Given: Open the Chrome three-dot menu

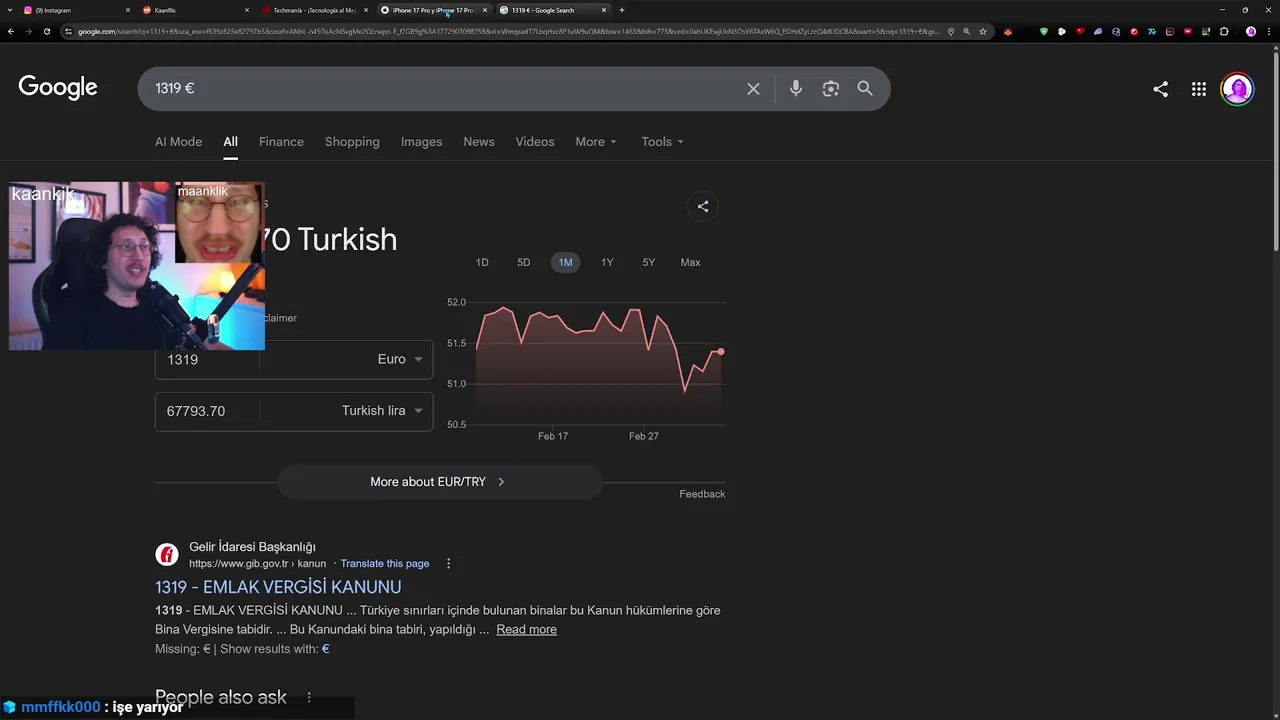Looking at the screenshot, I should [x=1268, y=31].
